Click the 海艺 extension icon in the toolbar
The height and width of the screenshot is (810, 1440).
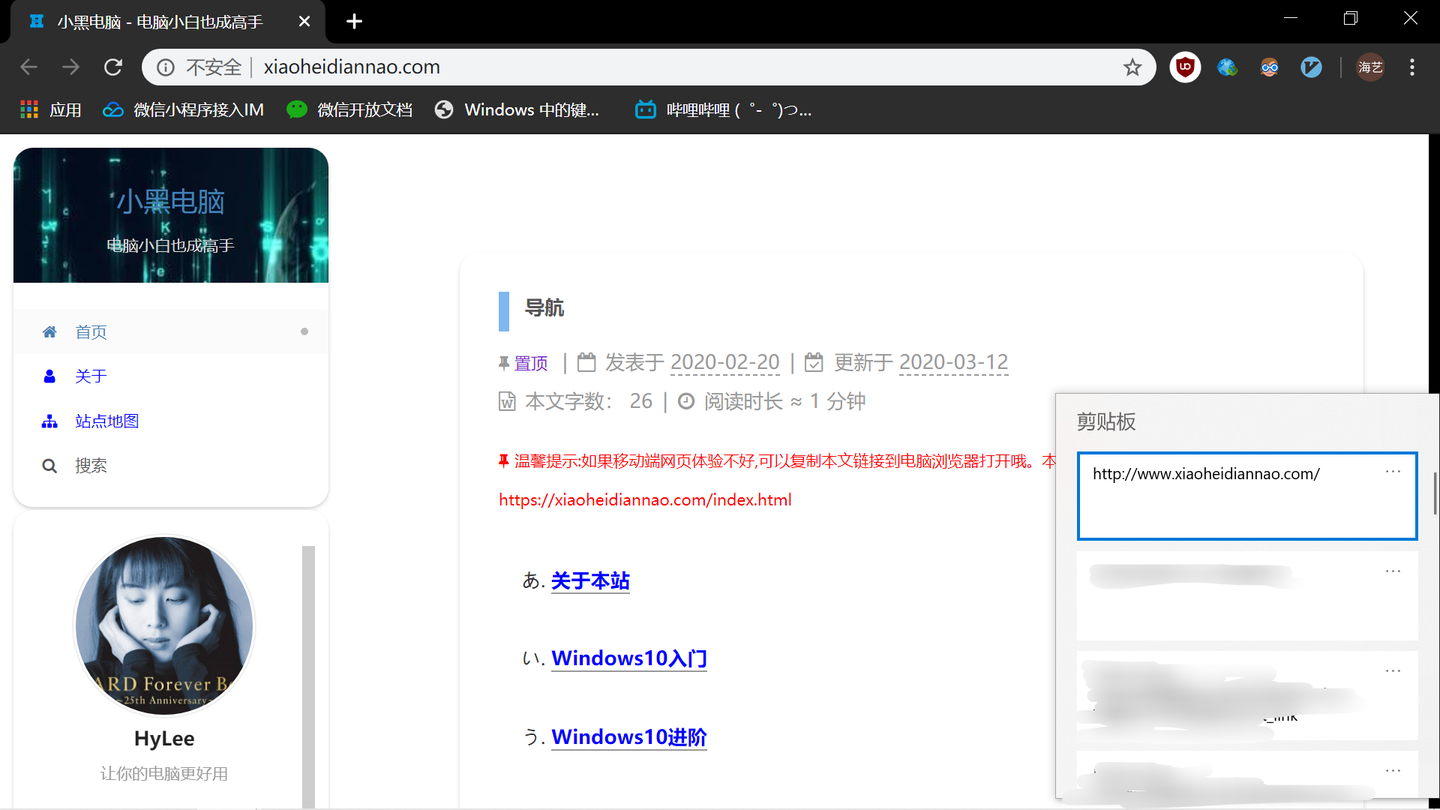[x=1369, y=67]
